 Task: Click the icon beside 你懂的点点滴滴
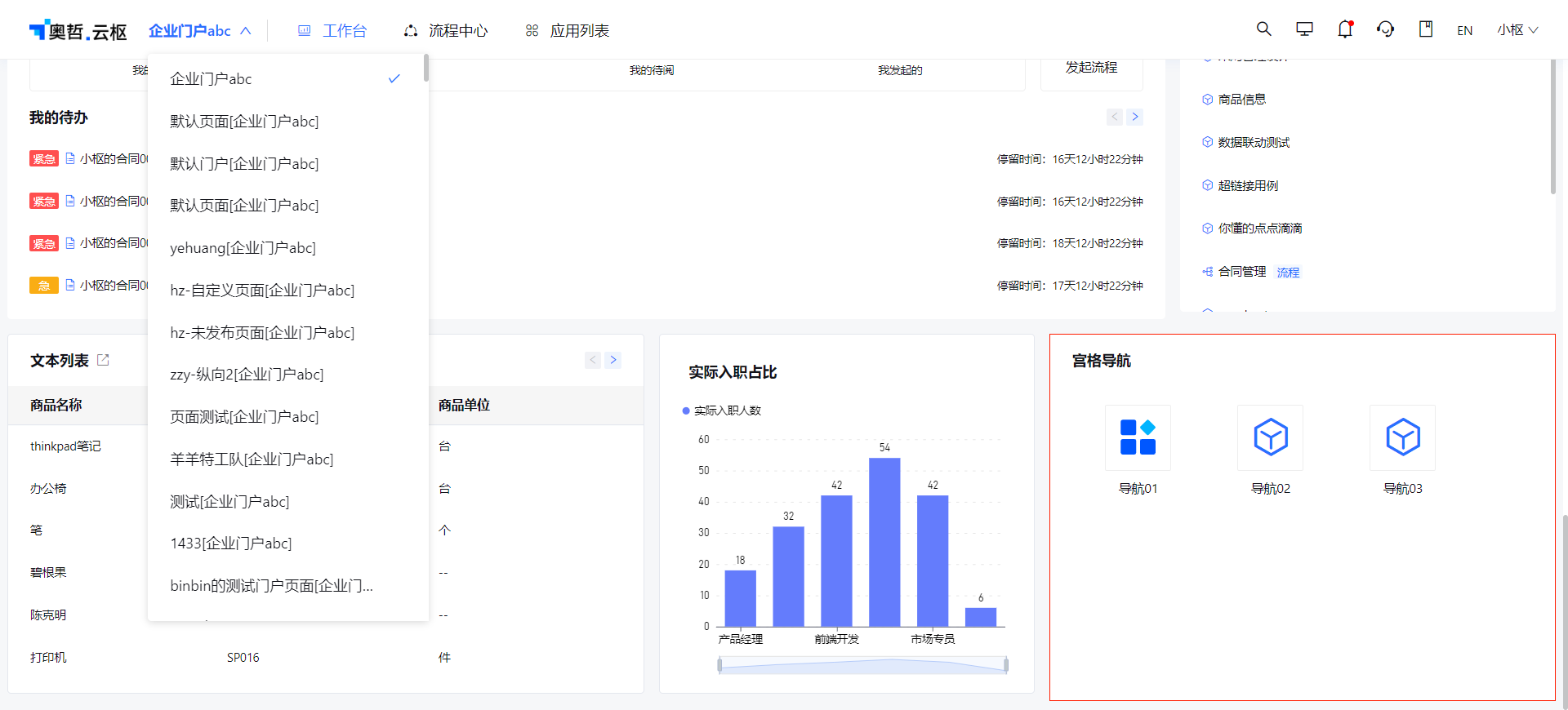coord(1207,229)
